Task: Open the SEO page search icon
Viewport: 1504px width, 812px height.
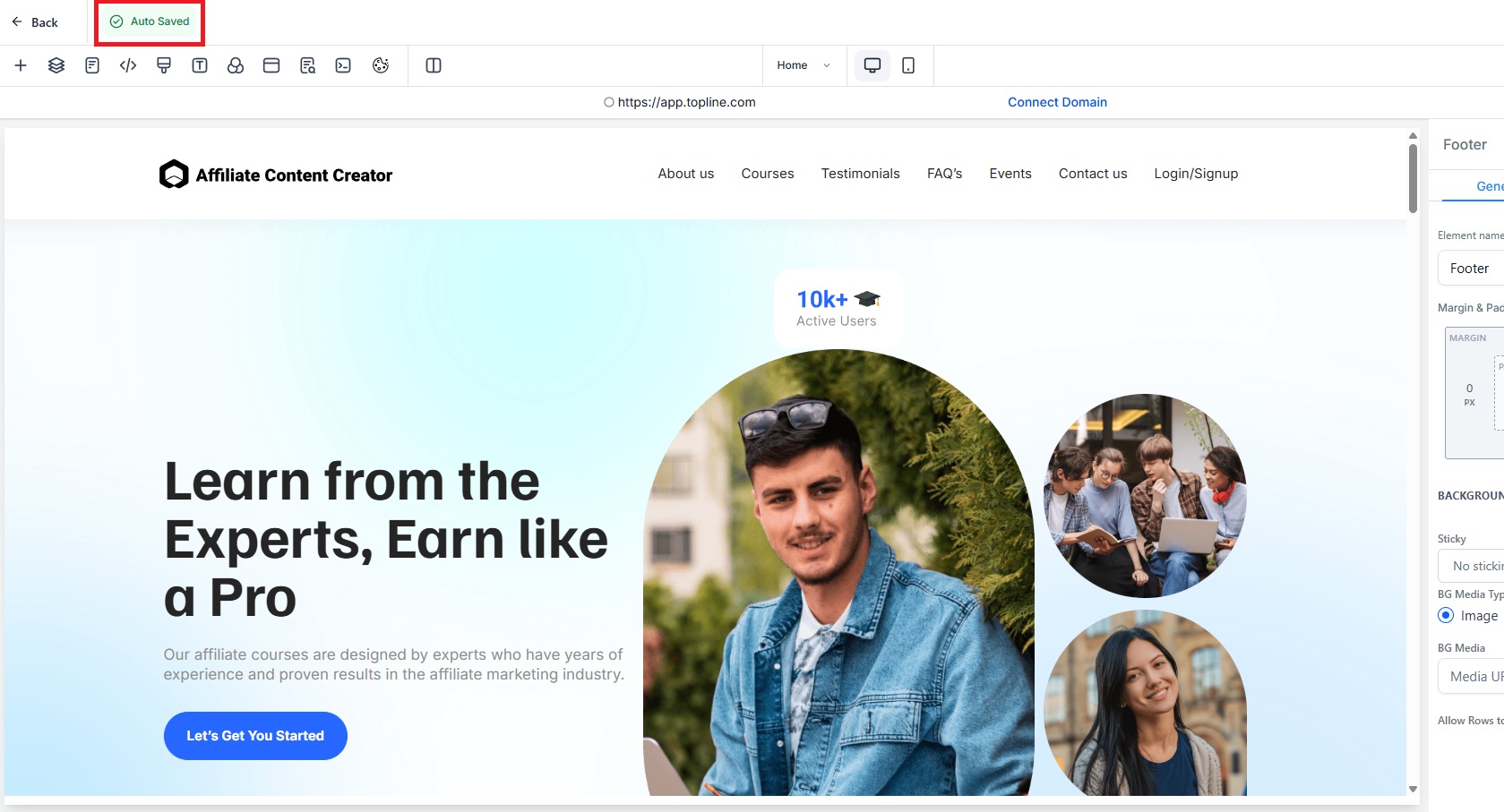Action: pos(307,65)
